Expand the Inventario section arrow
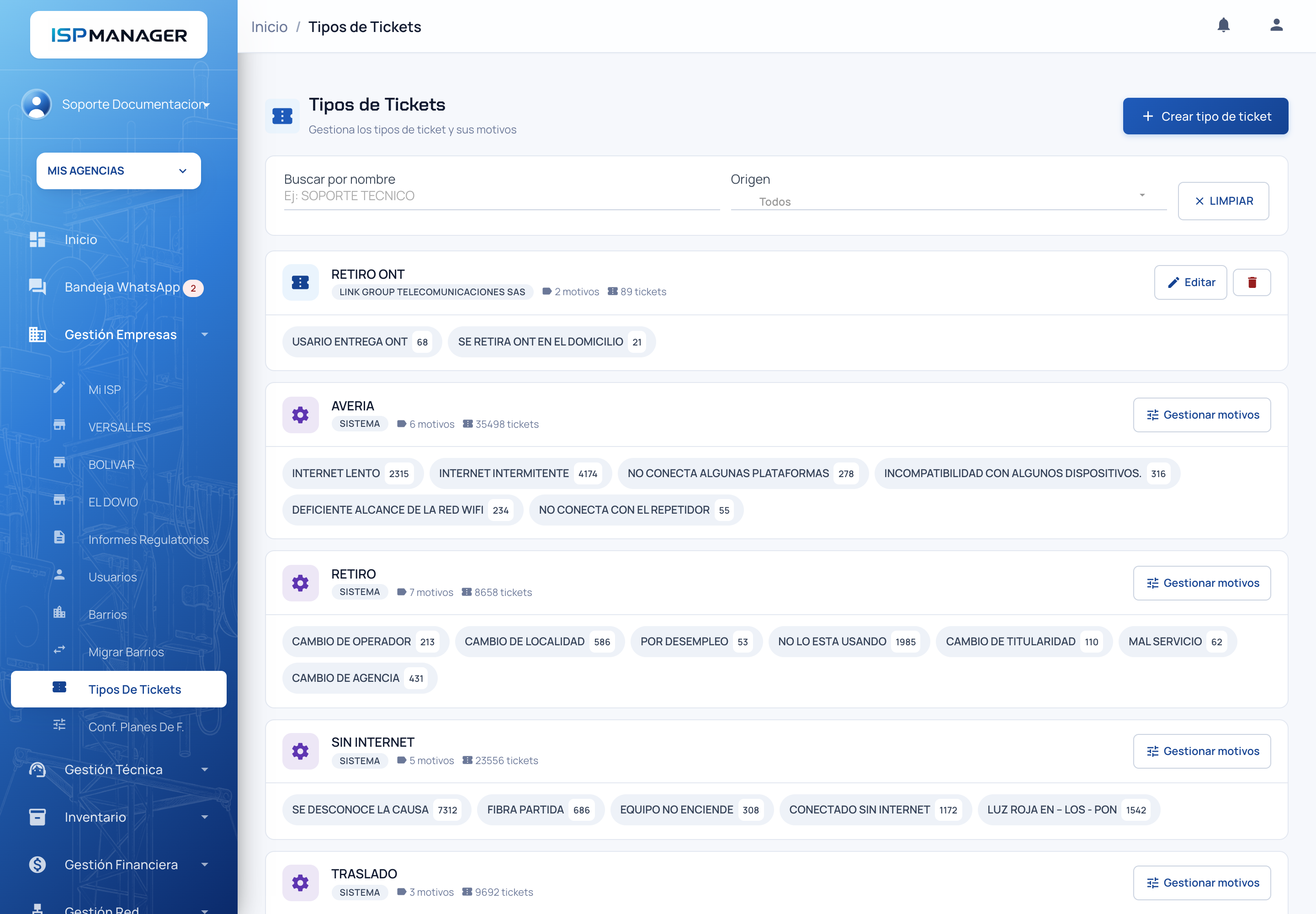 [x=204, y=817]
